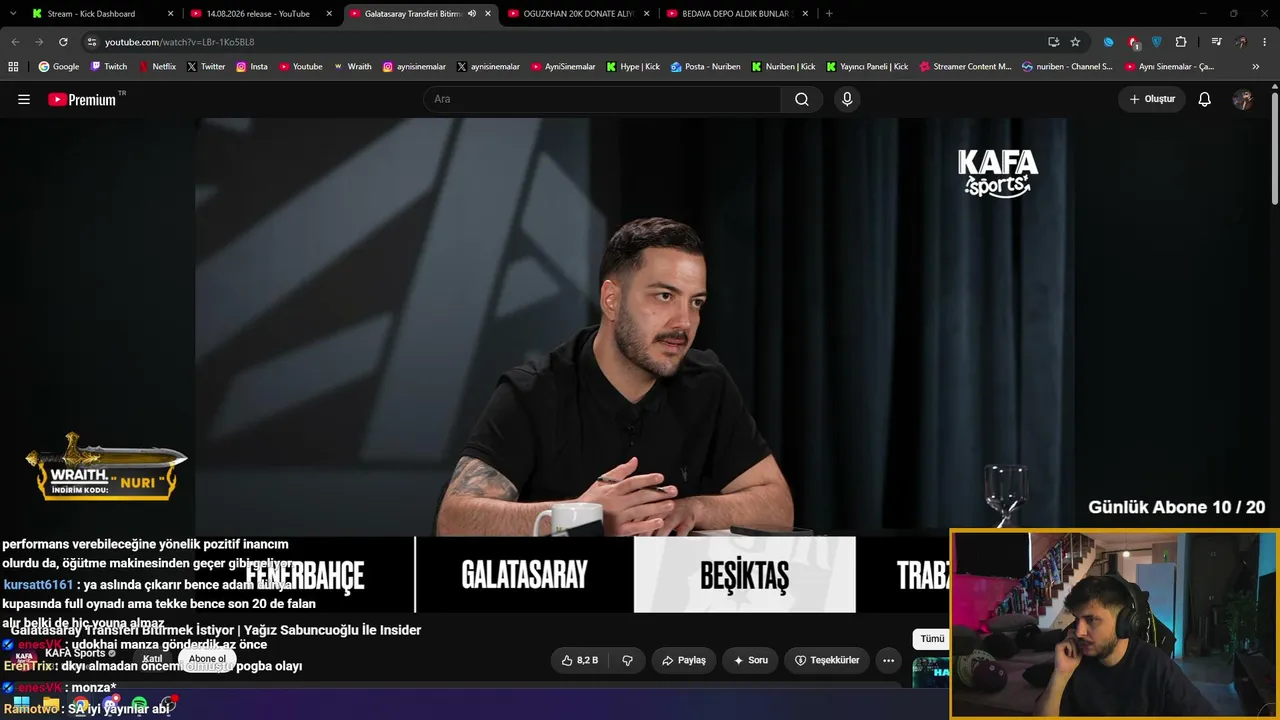Image resolution: width=1280 pixels, height=720 pixels.
Task: Focus the YouTube Ara search field
Action: pos(602,99)
